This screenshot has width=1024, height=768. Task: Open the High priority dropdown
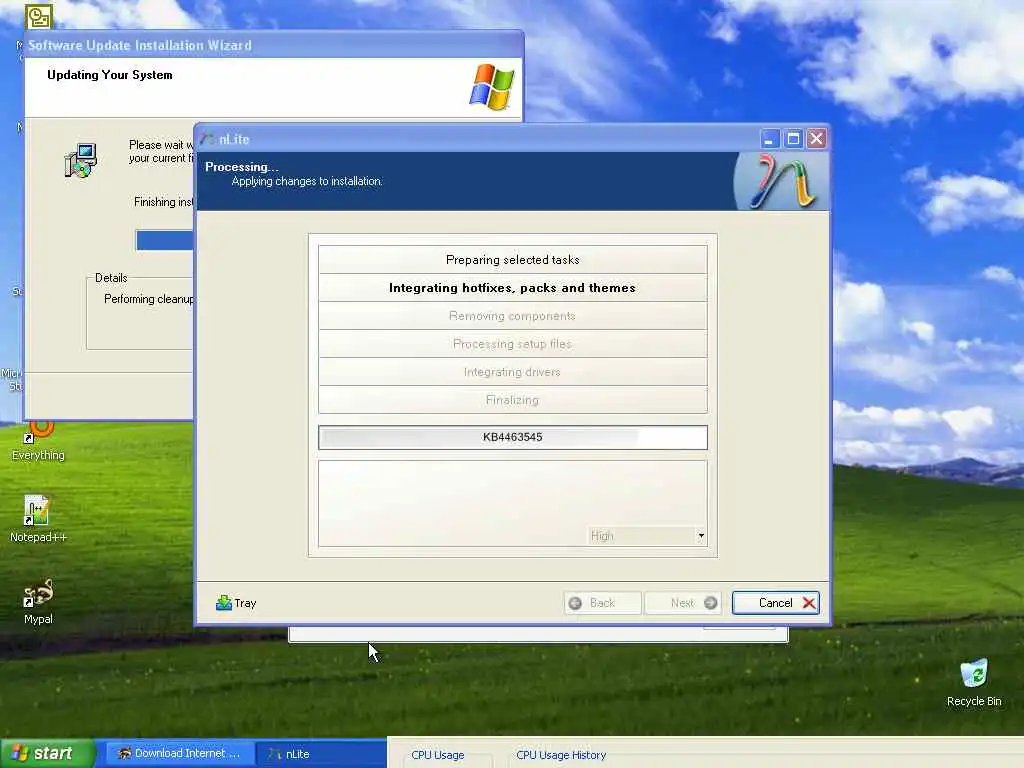pos(647,536)
